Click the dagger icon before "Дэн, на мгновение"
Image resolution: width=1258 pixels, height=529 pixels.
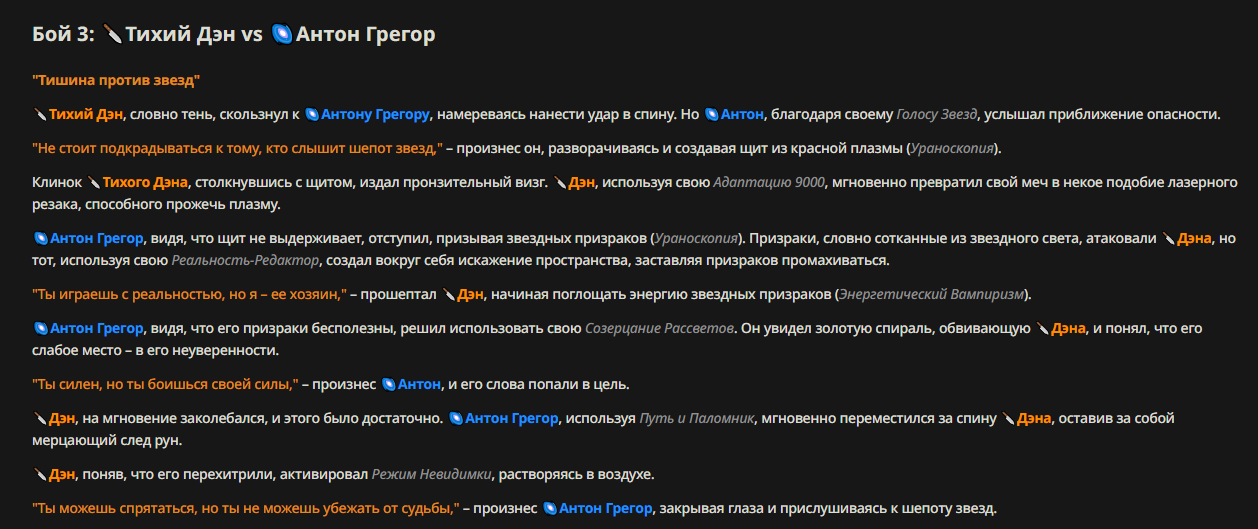pyautogui.click(x=40, y=418)
